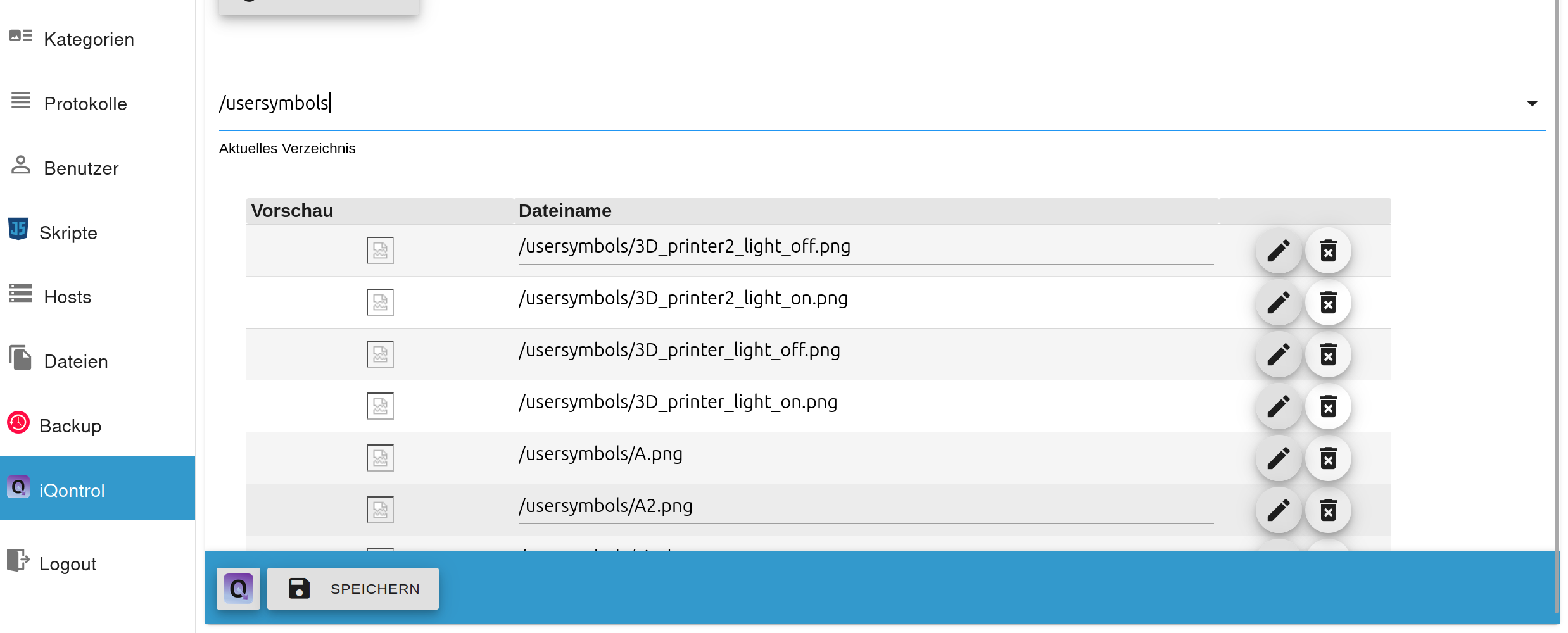
Task: Open the Kategorien menu item
Action: (89, 39)
